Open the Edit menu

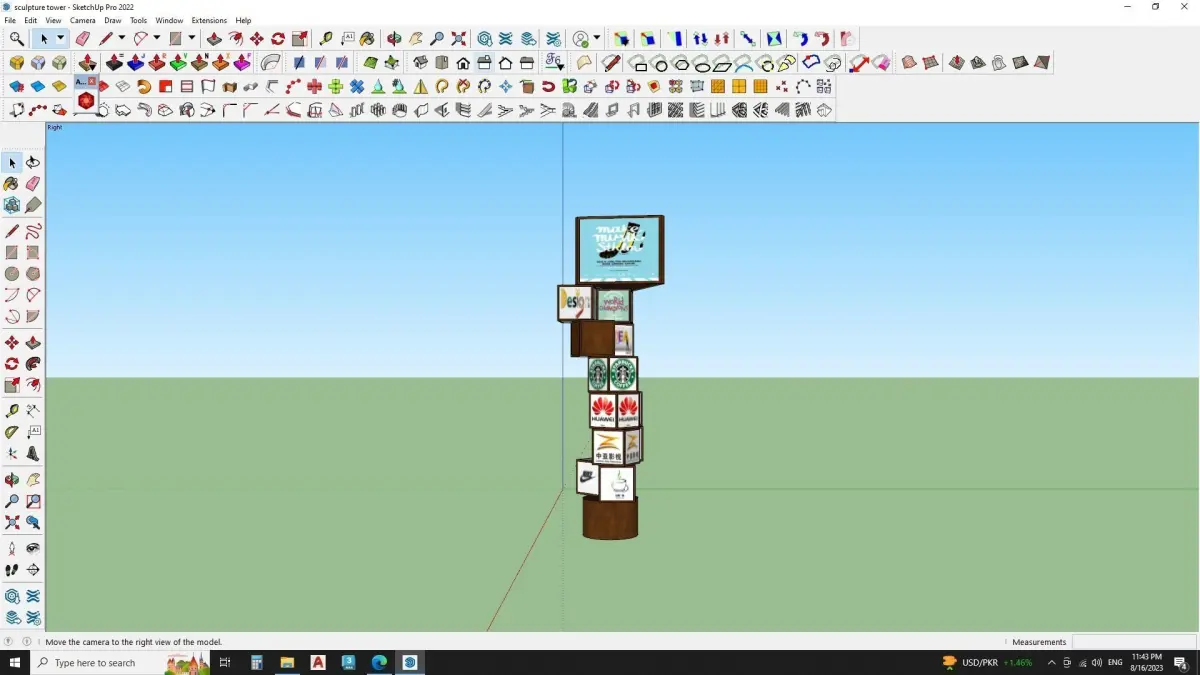tap(31, 20)
